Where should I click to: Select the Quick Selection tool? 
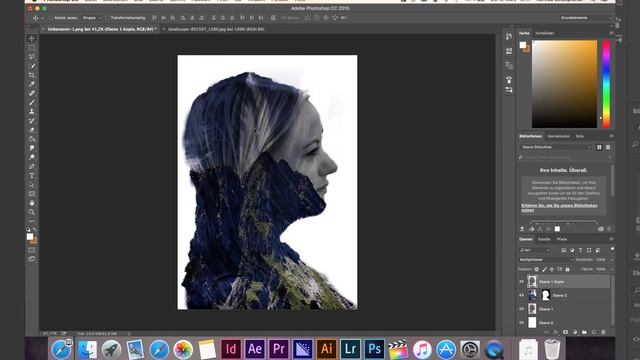pos(32,66)
